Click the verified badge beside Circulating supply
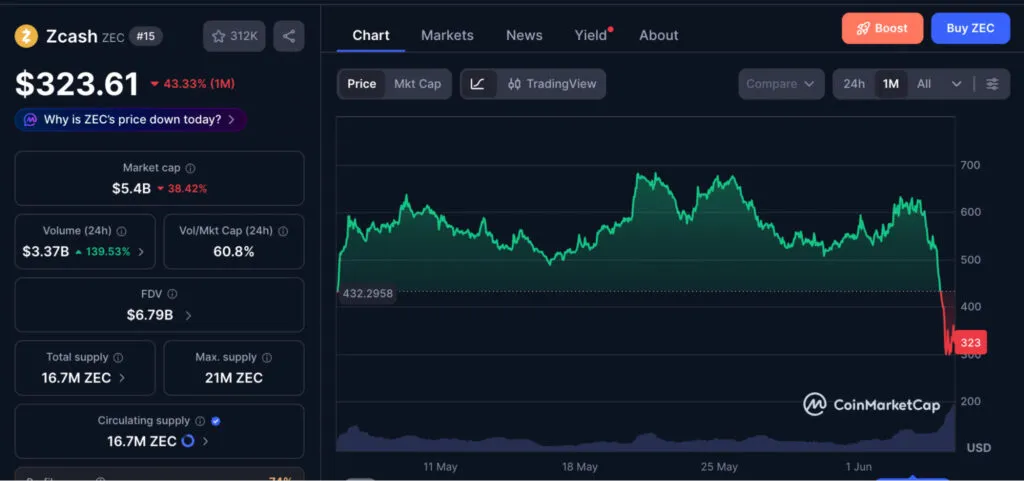1024x481 pixels. pos(216,421)
